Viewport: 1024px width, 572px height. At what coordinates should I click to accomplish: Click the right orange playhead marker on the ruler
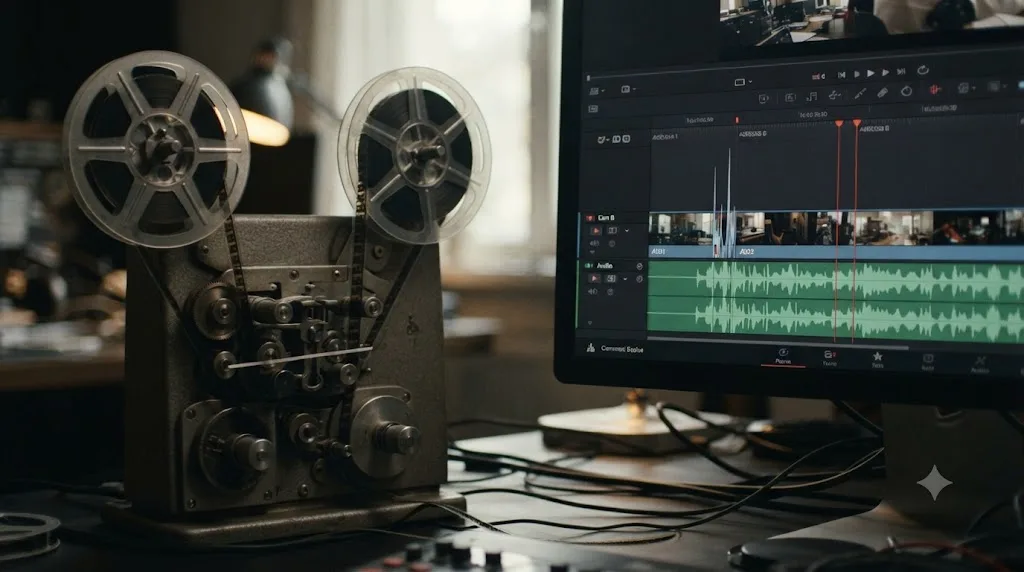[856, 123]
